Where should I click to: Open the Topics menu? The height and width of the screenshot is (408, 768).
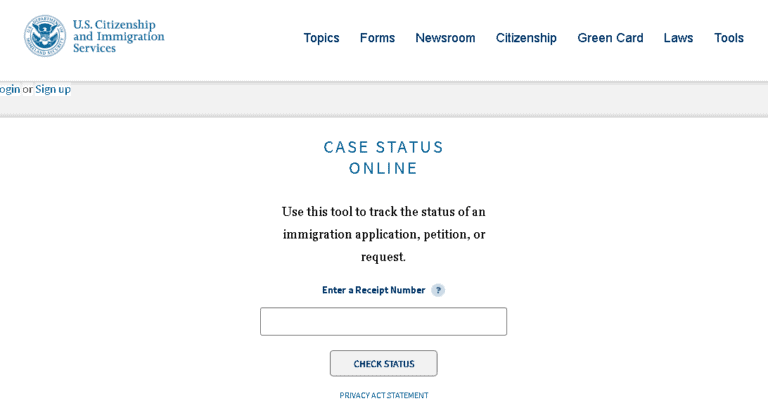321,38
